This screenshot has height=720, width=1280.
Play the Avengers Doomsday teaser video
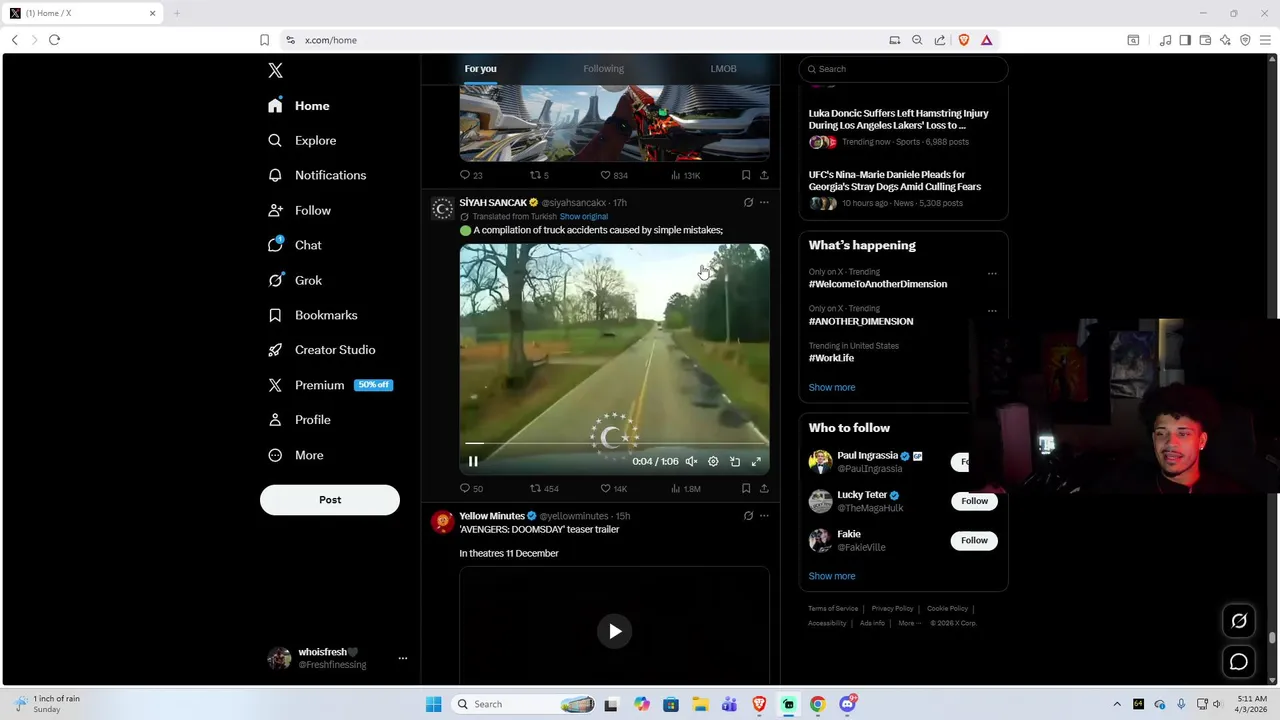coord(614,631)
